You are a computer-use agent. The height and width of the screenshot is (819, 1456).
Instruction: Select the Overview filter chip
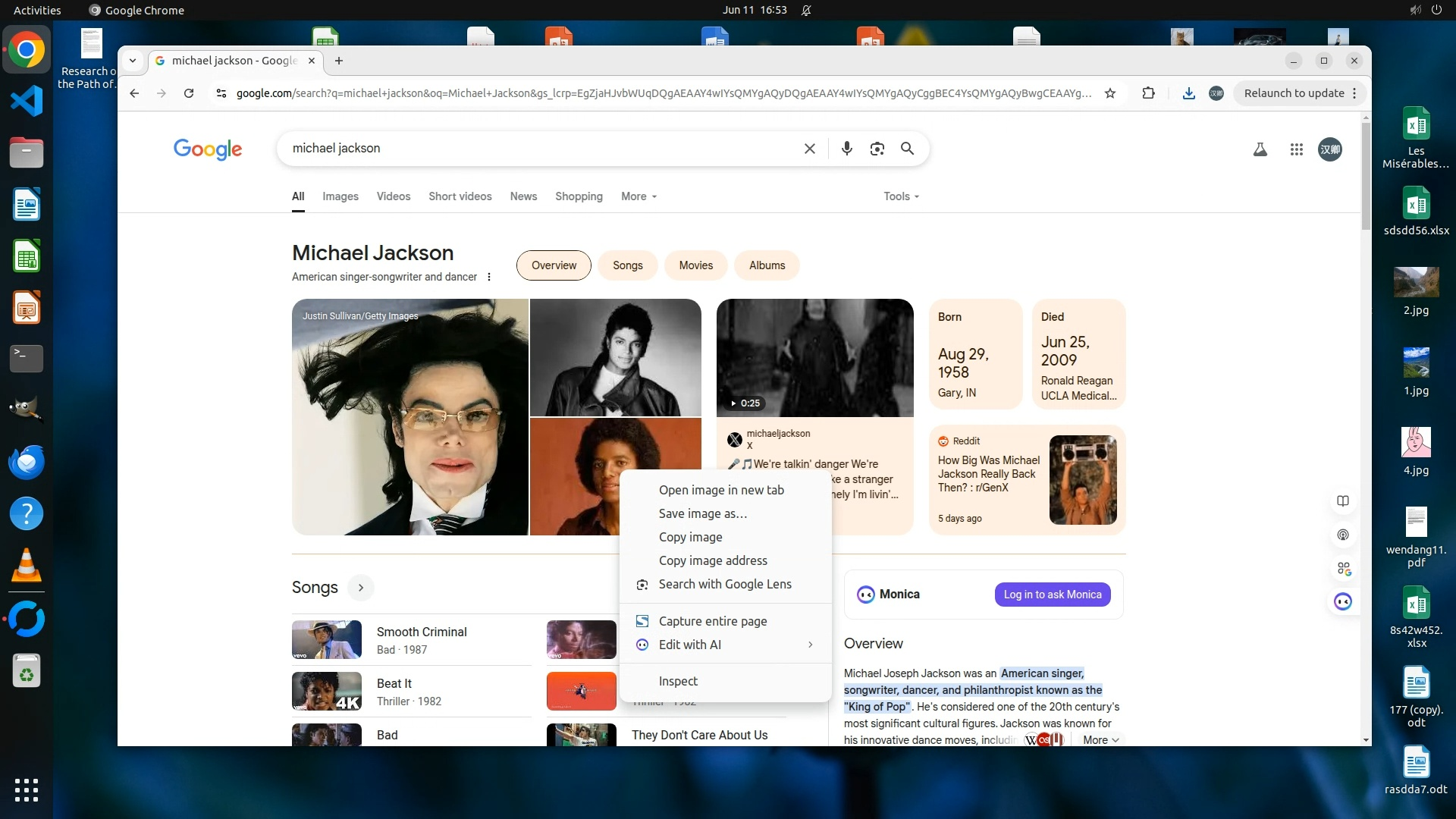554,265
